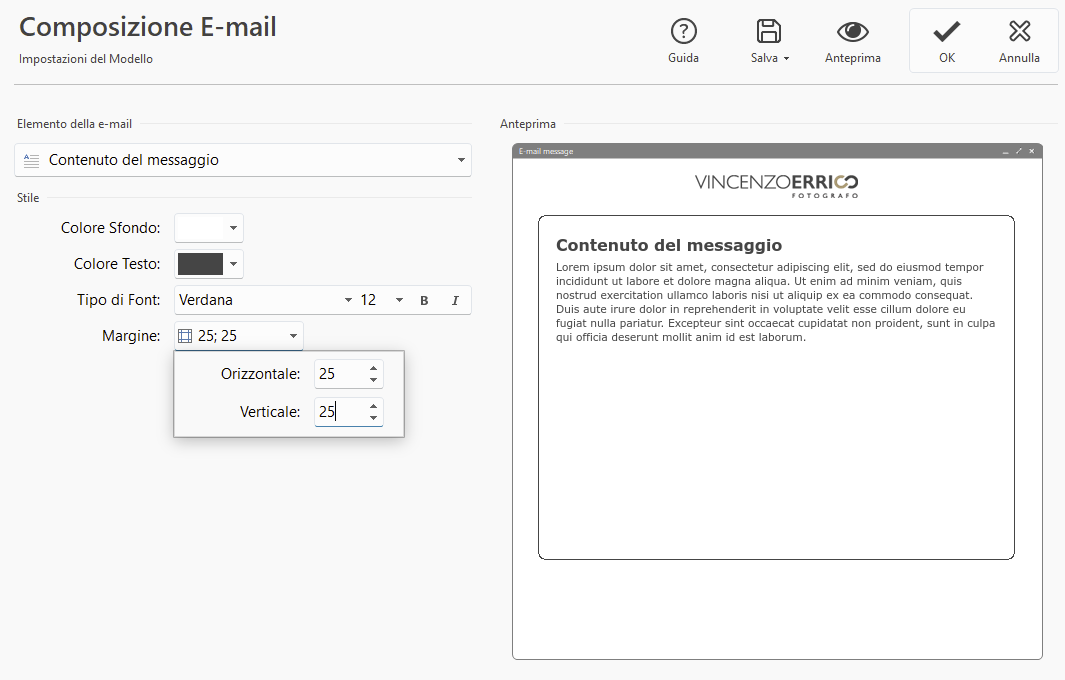Viewport: 1065px width, 680px height.
Task: Click the Annulla X icon
Action: (1019, 31)
